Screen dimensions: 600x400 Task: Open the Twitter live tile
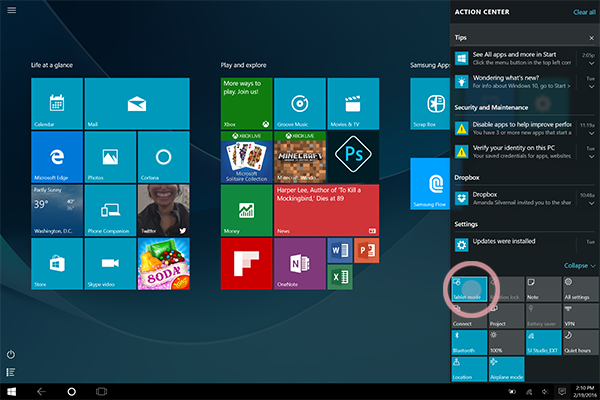pos(163,210)
